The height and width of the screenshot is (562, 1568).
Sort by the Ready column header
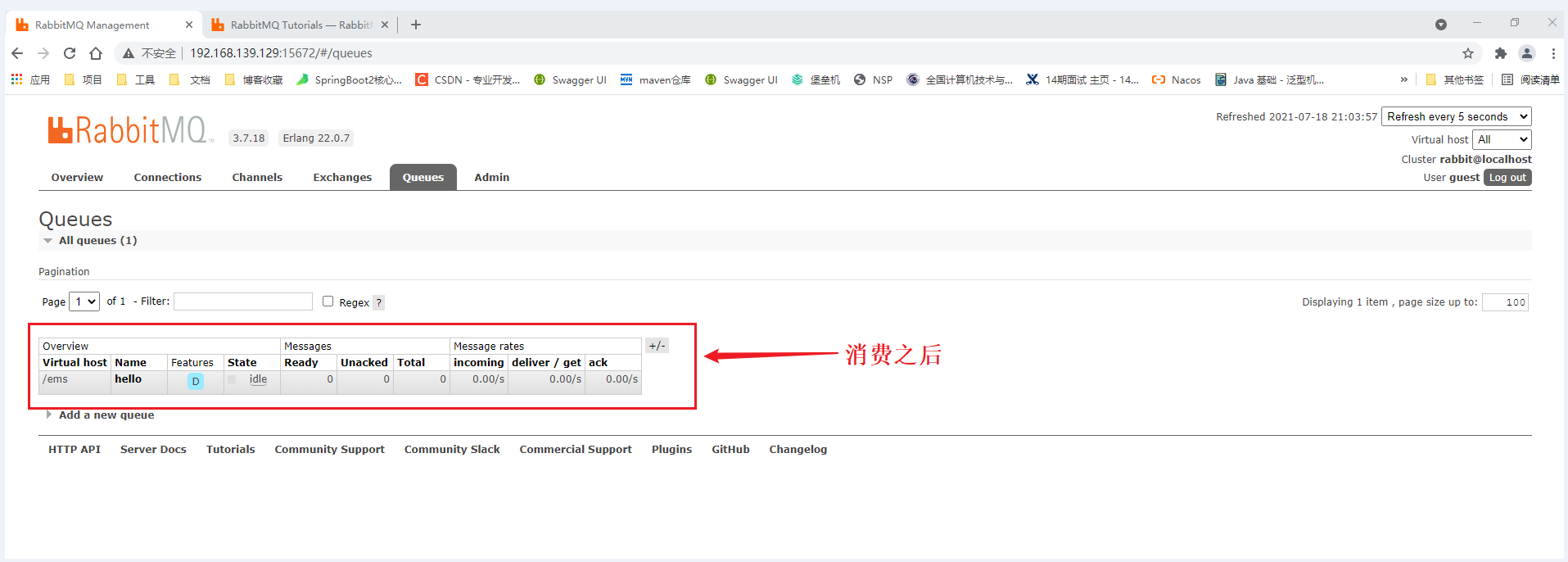tap(301, 362)
